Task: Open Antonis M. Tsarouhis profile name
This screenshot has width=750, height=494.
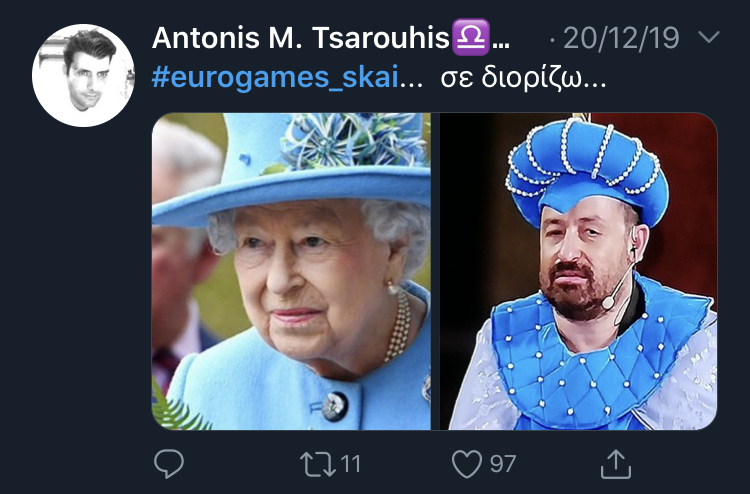Action: coord(300,37)
